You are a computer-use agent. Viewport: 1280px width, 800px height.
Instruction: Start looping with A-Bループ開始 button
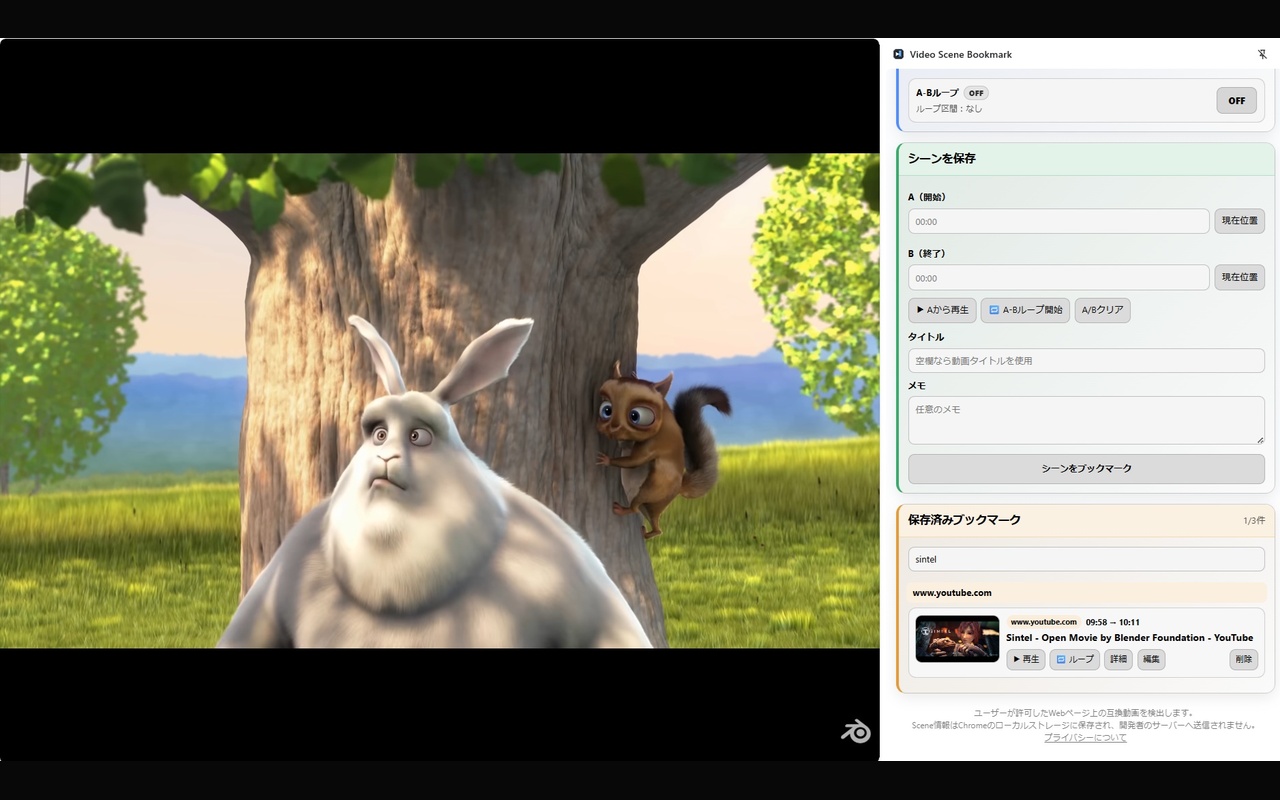tap(1025, 310)
